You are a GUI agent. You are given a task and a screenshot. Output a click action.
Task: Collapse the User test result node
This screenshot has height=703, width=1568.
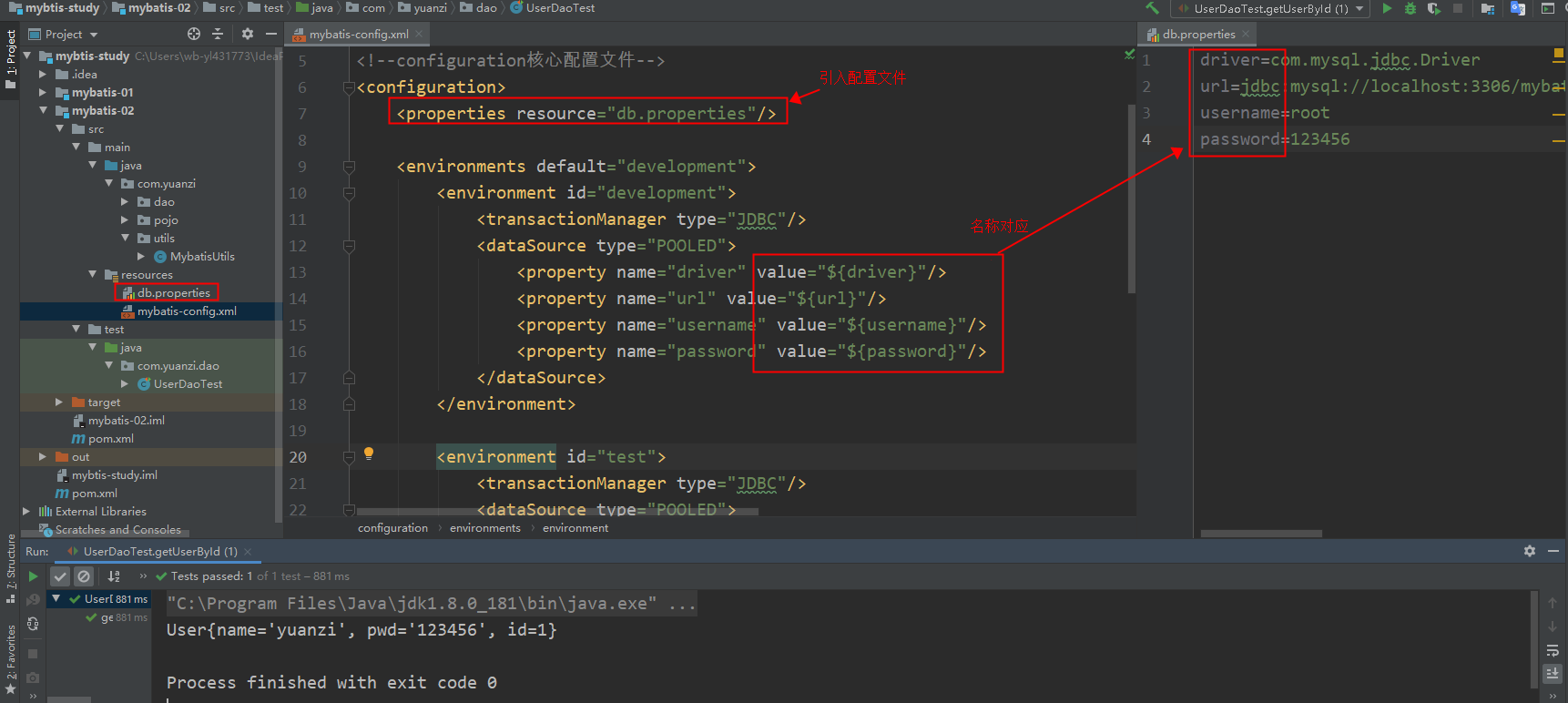(x=56, y=598)
